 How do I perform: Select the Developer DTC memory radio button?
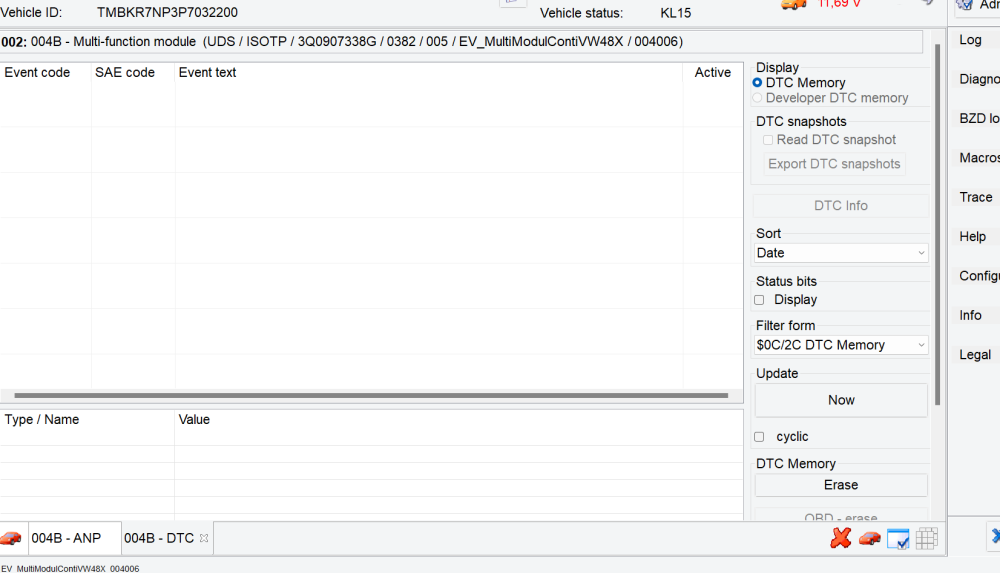[x=757, y=98]
